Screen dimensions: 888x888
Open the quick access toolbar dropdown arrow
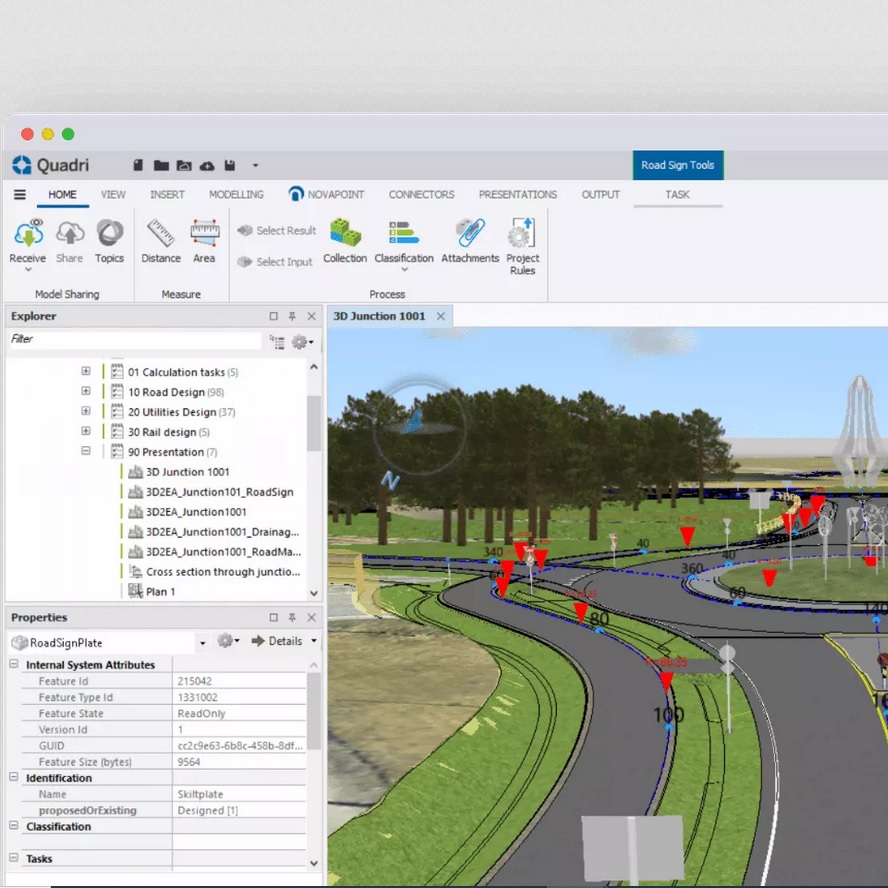click(x=255, y=165)
